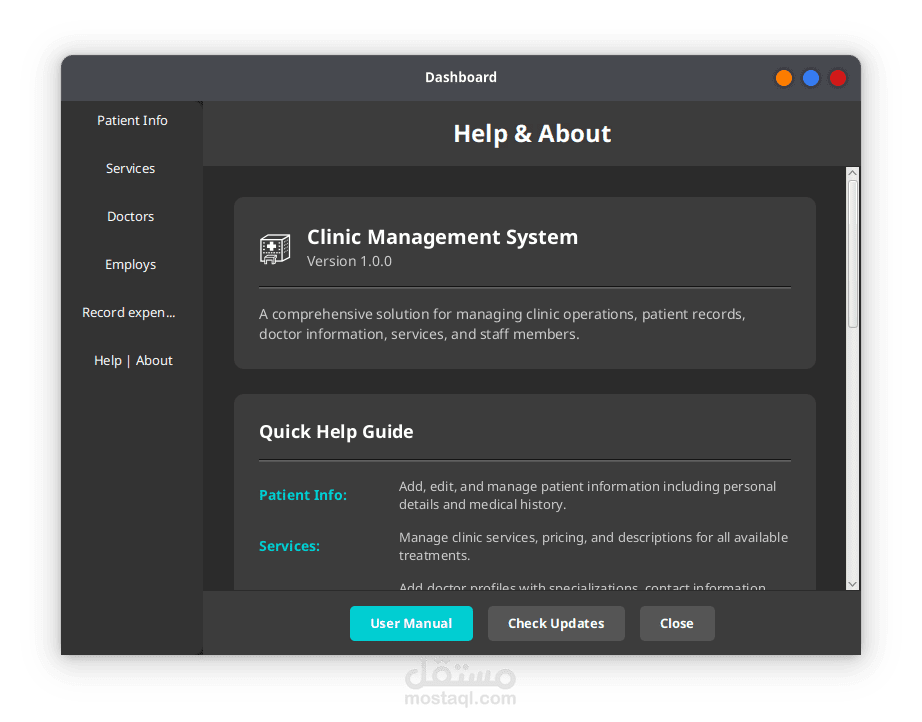This screenshot has width=922, height=722.
Task: Click the scrollbar up arrow
Action: click(x=853, y=173)
